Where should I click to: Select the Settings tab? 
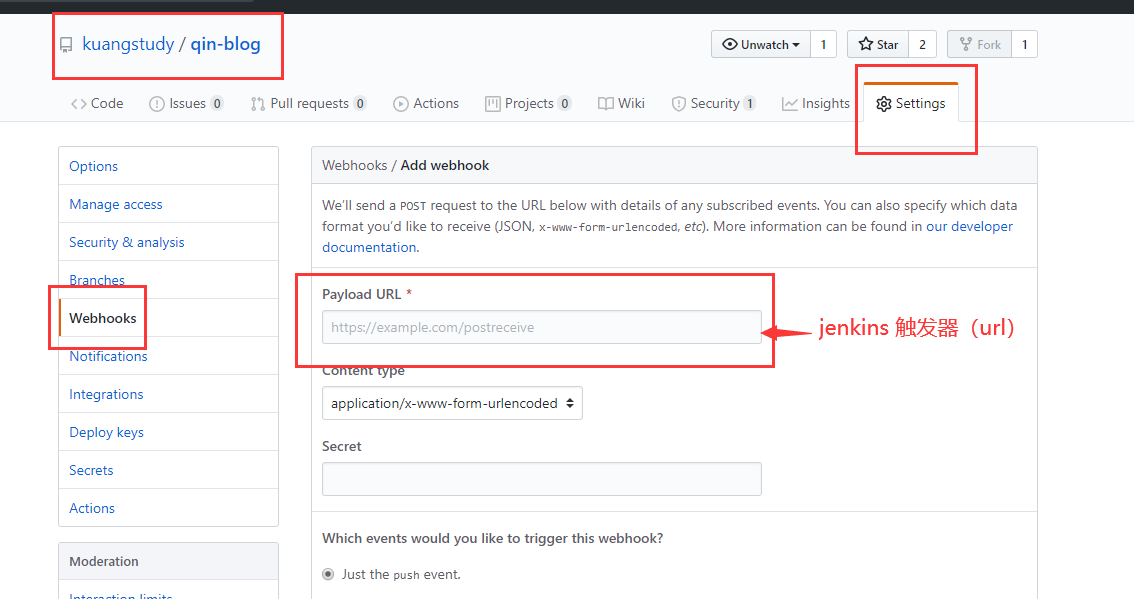[x=911, y=103]
